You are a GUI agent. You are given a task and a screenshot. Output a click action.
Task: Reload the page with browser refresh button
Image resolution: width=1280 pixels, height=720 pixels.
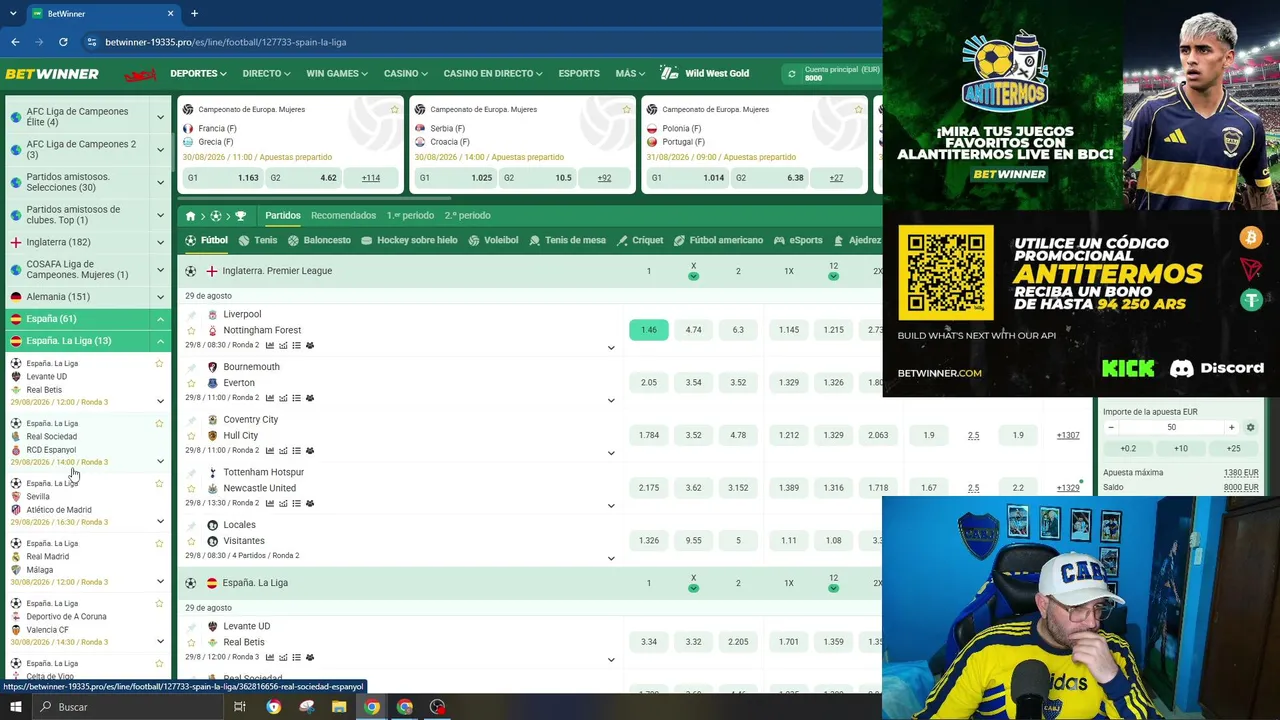click(x=63, y=42)
